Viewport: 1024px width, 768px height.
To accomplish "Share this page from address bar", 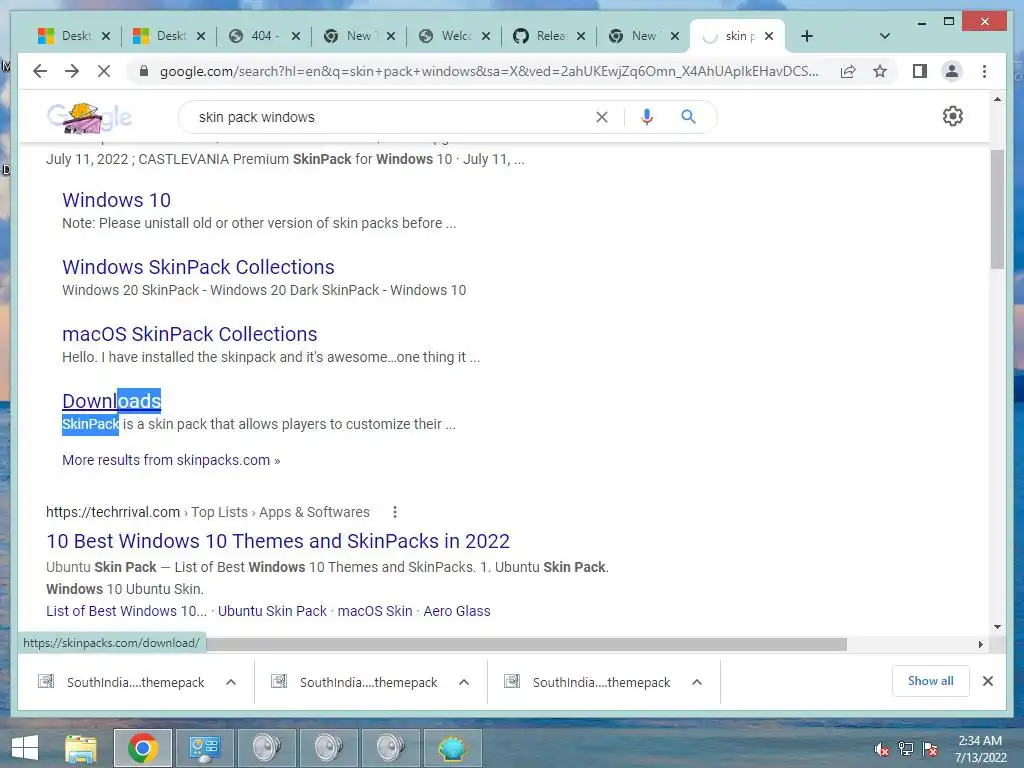I will point(848,71).
